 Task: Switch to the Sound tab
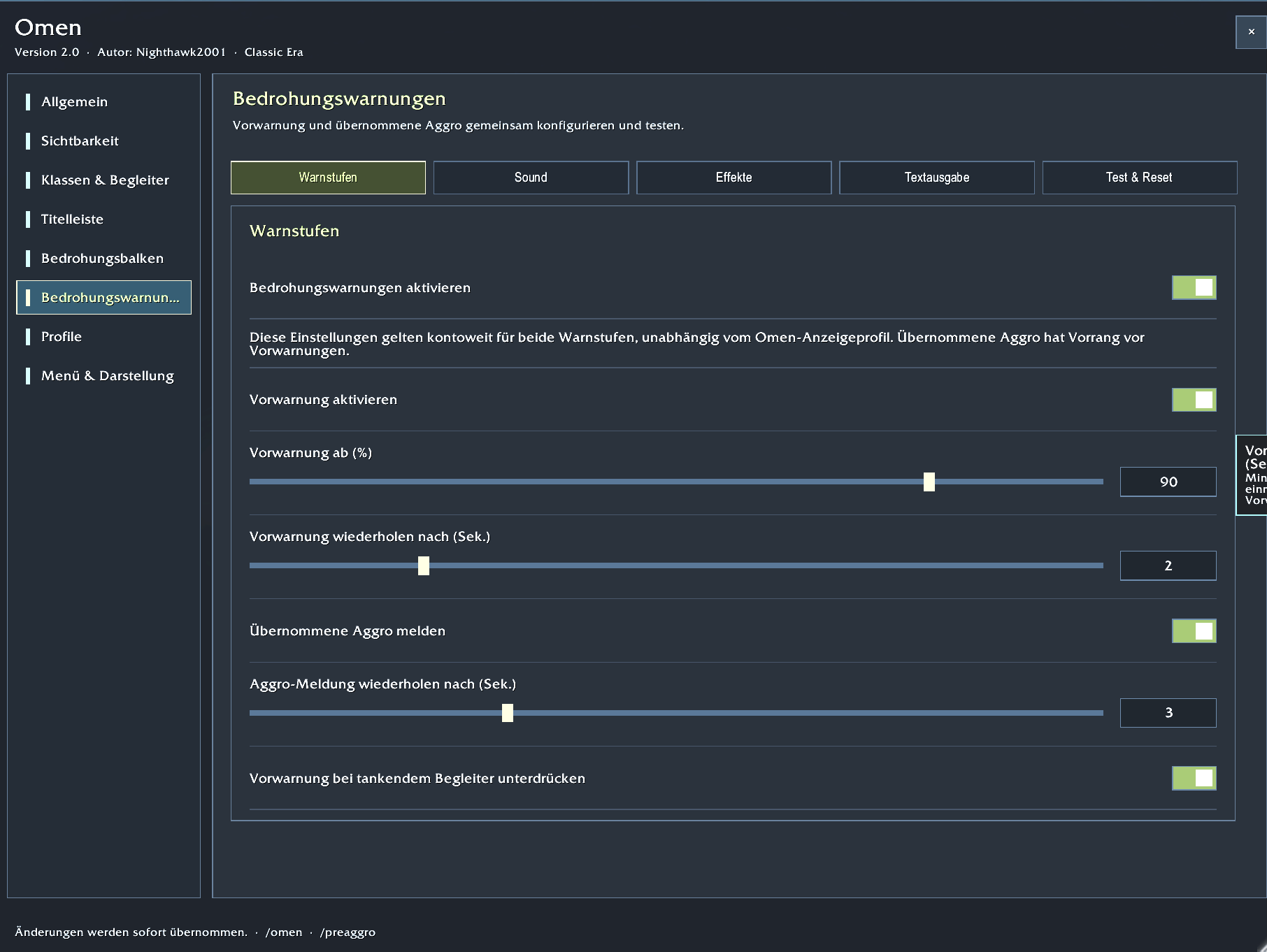tap(531, 178)
